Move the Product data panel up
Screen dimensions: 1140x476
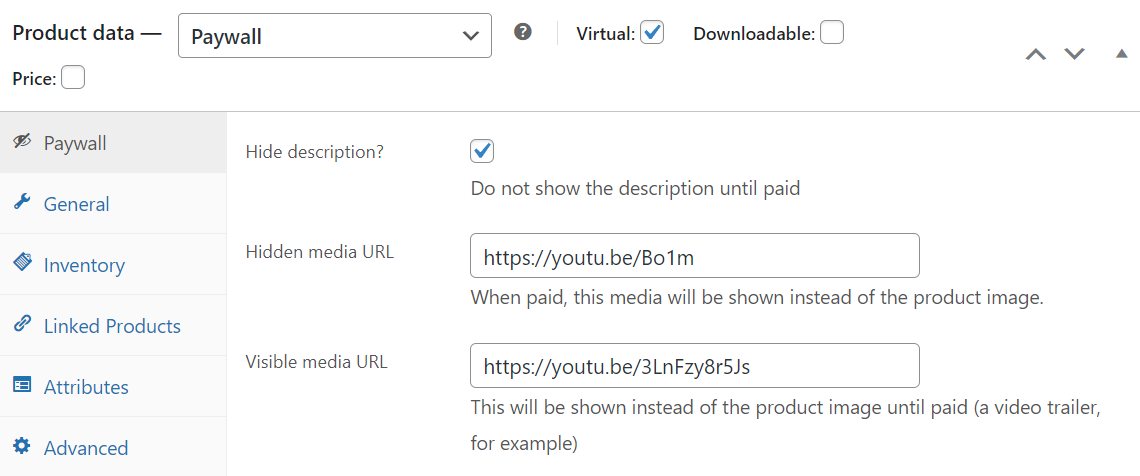pos(1035,55)
